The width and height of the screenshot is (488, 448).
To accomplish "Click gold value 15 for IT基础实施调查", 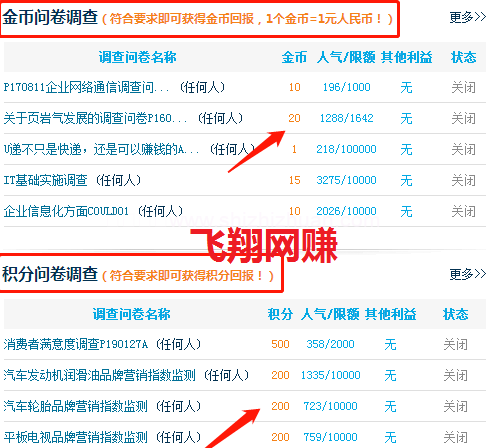I will 294,180.
